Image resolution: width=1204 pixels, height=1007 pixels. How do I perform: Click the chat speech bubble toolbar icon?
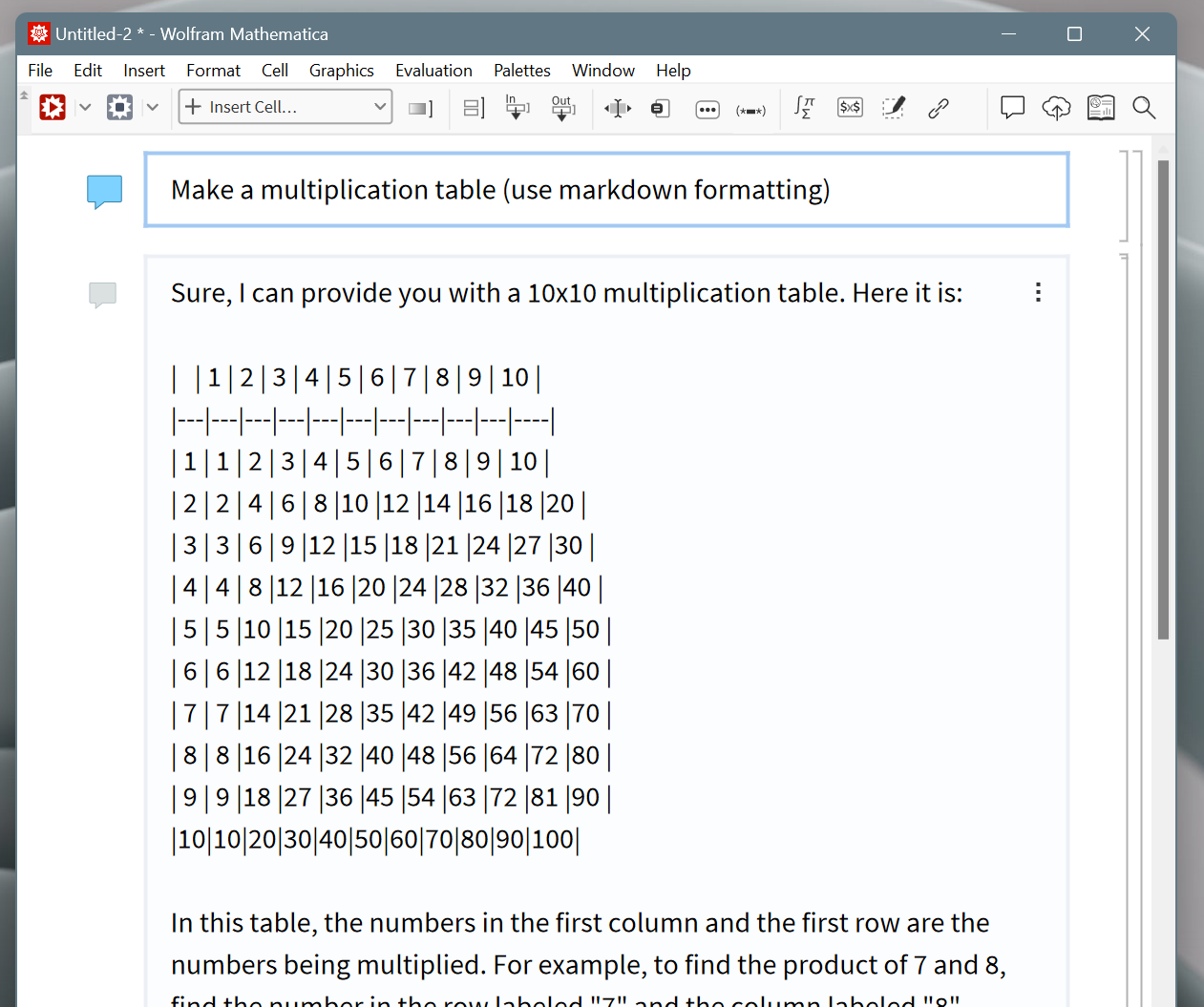click(x=1012, y=107)
